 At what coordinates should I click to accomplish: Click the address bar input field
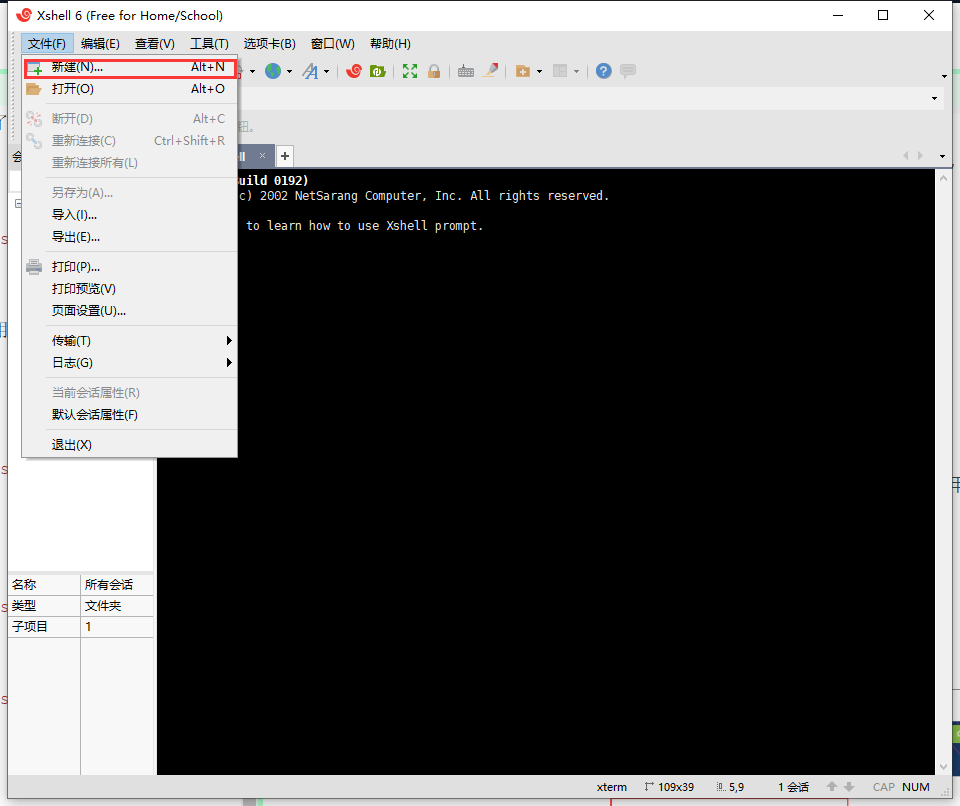point(582,99)
